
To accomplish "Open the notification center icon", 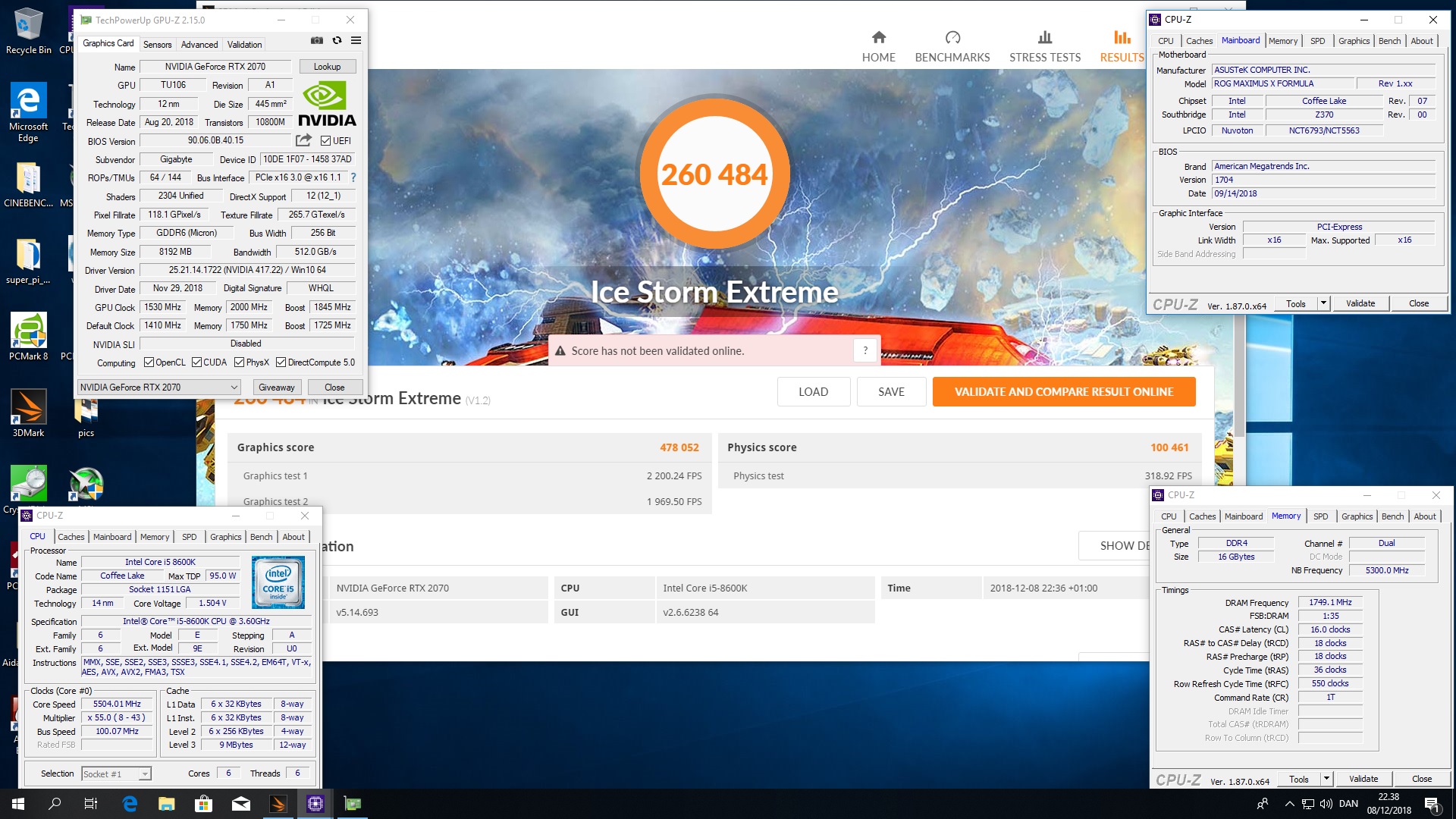I will (1432, 804).
